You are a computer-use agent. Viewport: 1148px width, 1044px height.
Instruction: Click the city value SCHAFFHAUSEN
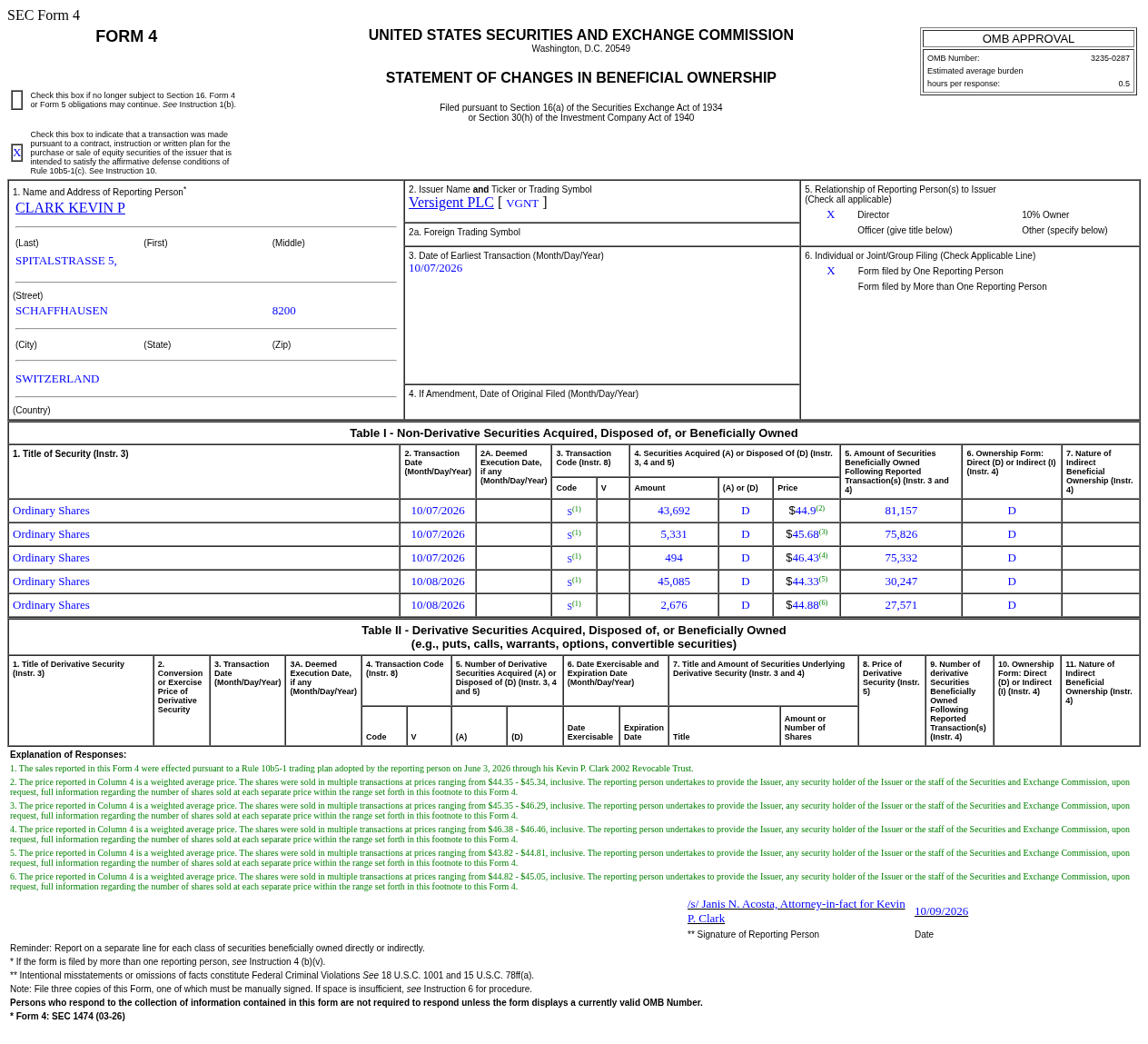(x=62, y=311)
